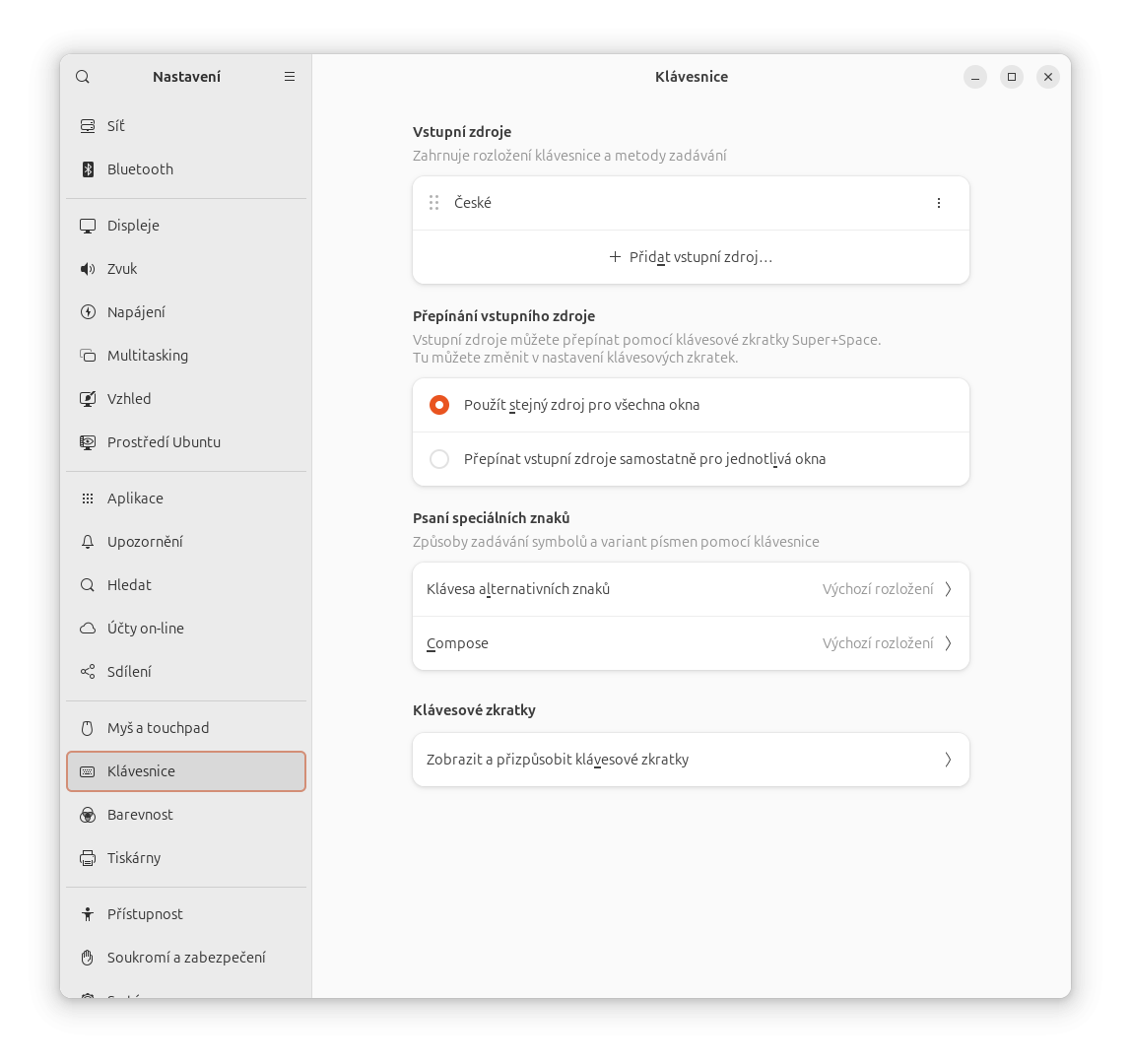Viewport: 1131px width, 1064px height.
Task: Switch to the Displeje settings panel
Action: click(x=133, y=226)
